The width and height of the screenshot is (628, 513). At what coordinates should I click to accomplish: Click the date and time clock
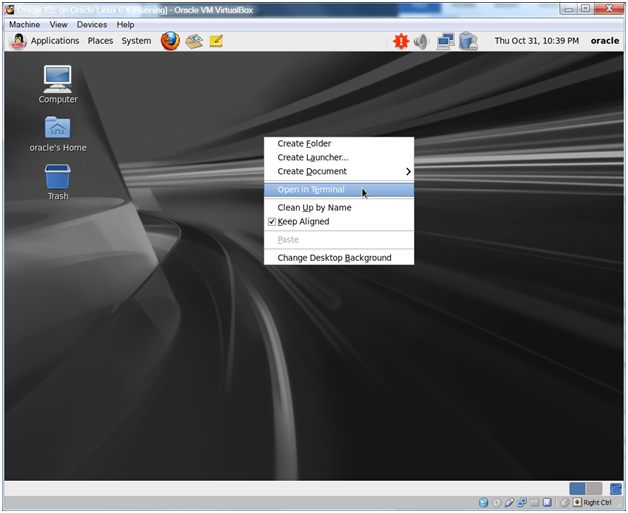coord(536,41)
